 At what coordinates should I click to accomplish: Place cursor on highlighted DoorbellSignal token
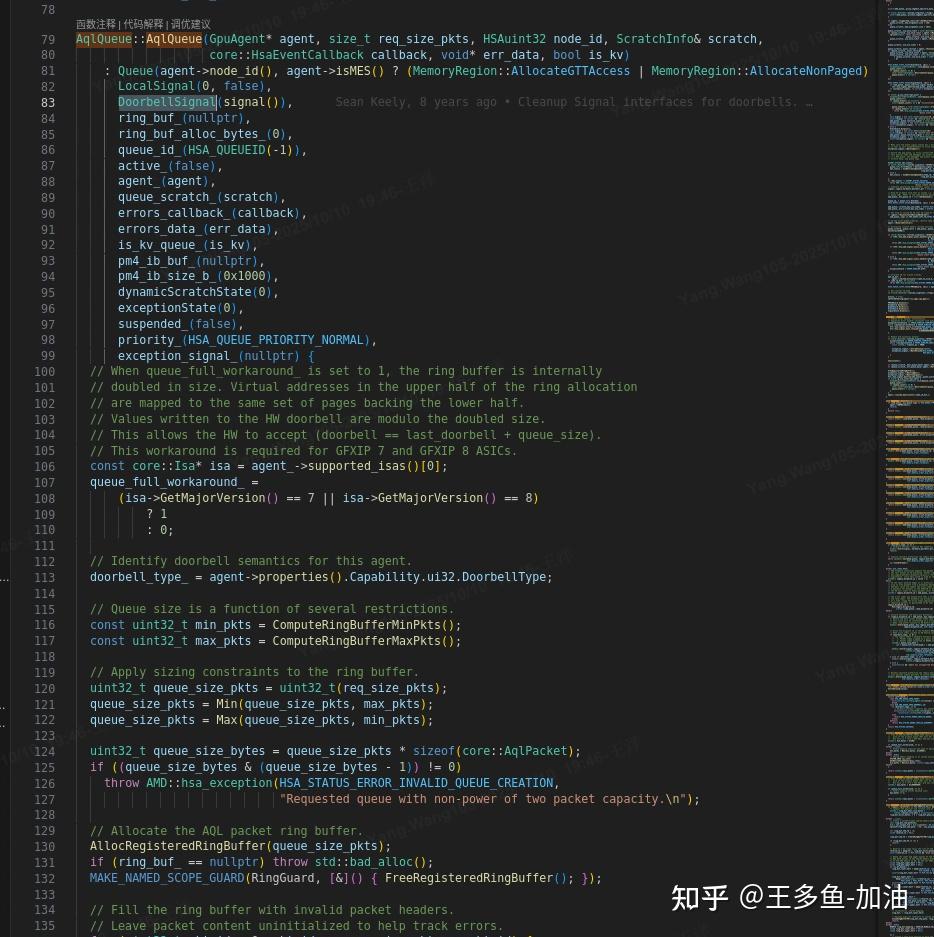[x=167, y=102]
